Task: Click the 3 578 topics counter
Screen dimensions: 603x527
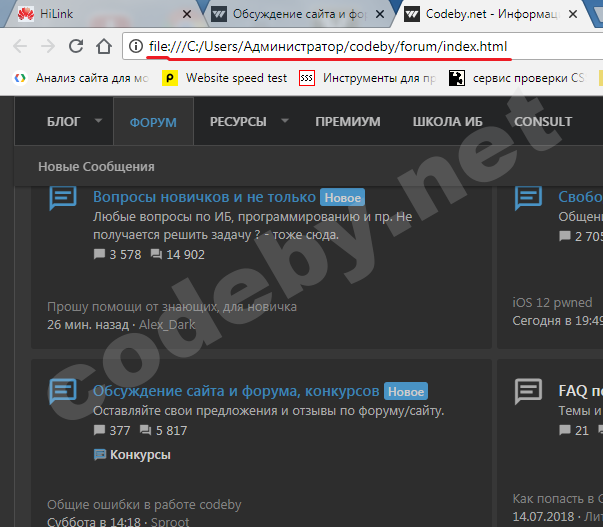Action: (x=118, y=255)
